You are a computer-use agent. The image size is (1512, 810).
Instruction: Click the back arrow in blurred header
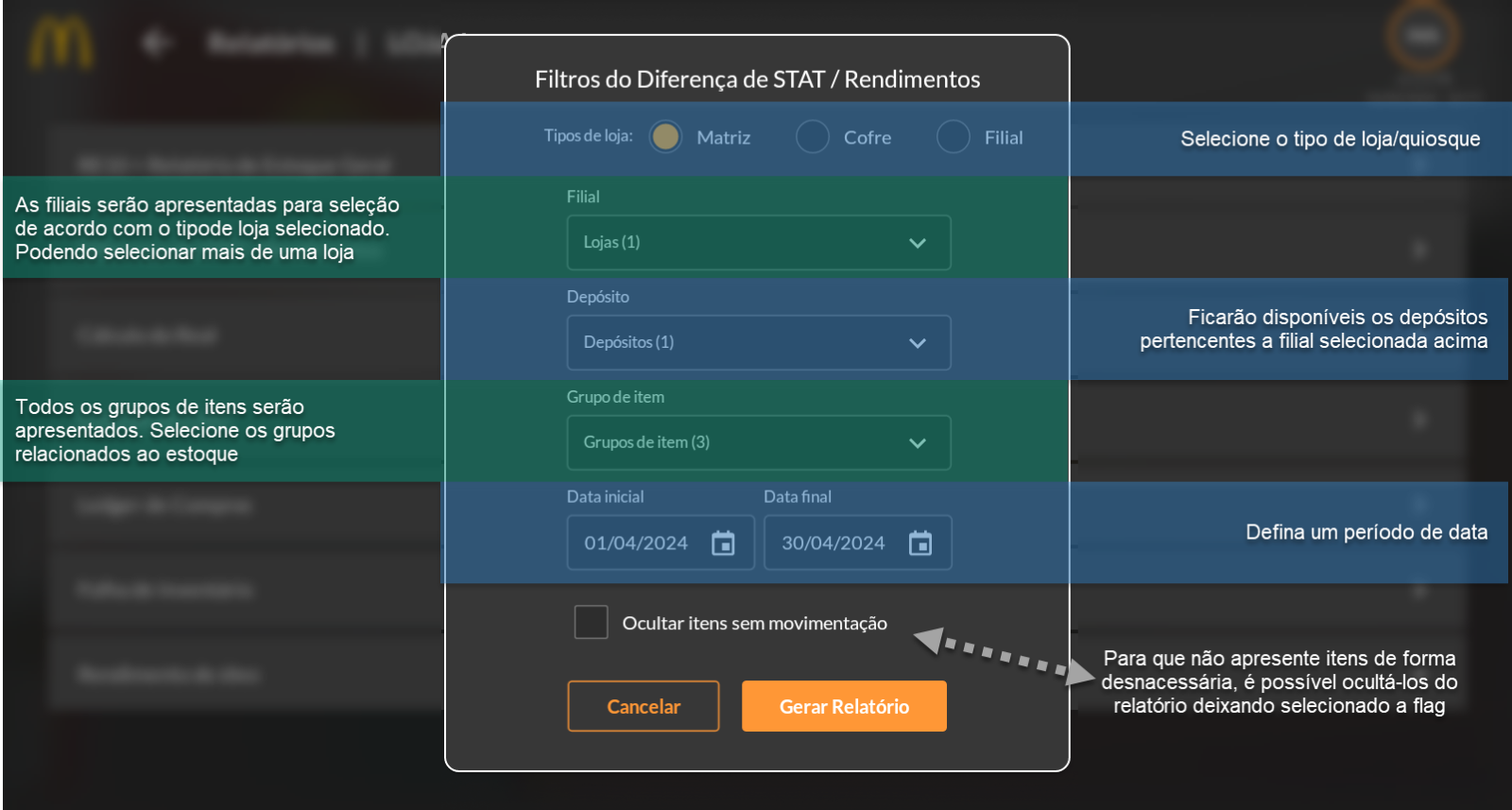click(156, 43)
